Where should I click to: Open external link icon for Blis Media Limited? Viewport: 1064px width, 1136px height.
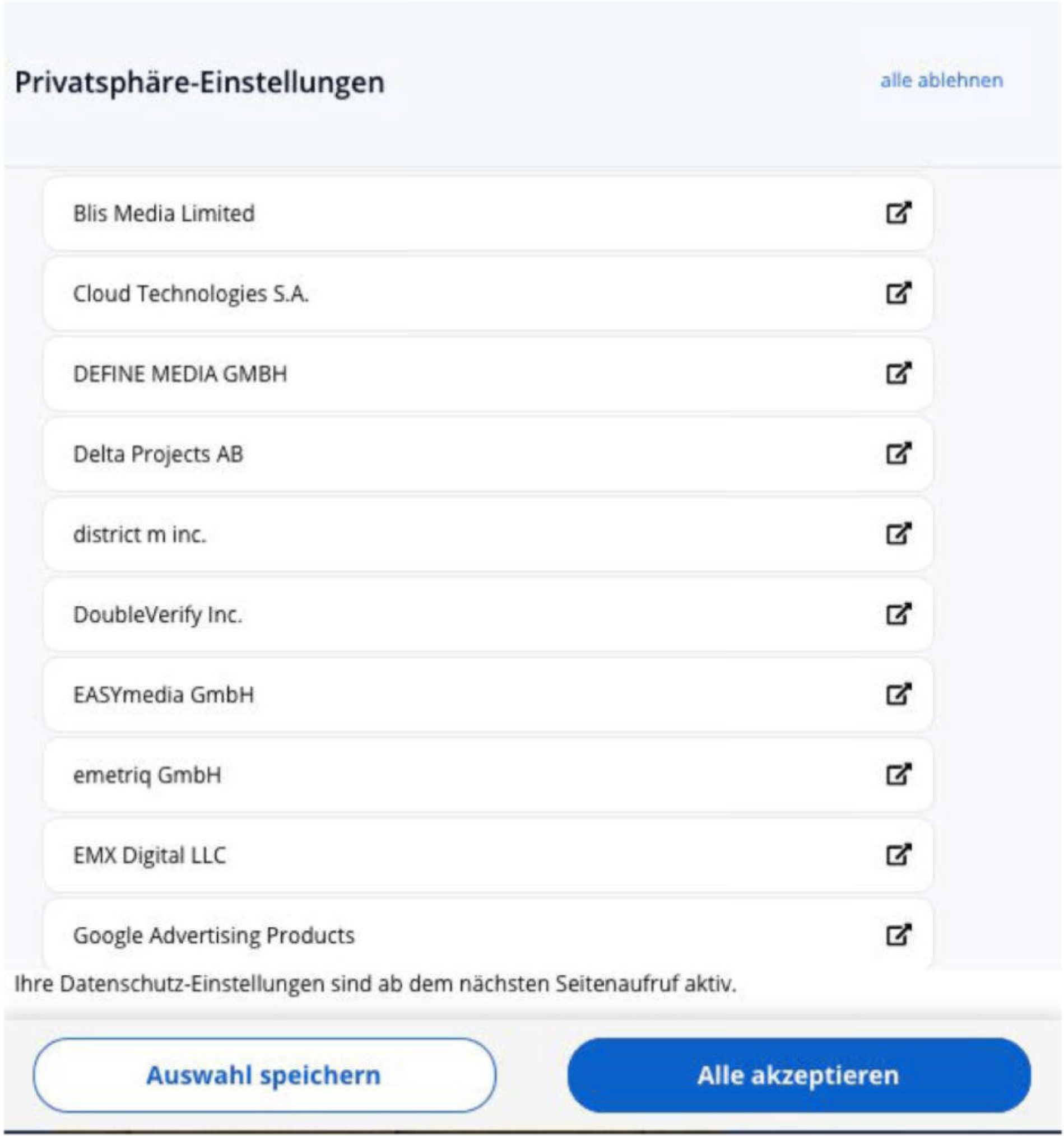point(898,213)
